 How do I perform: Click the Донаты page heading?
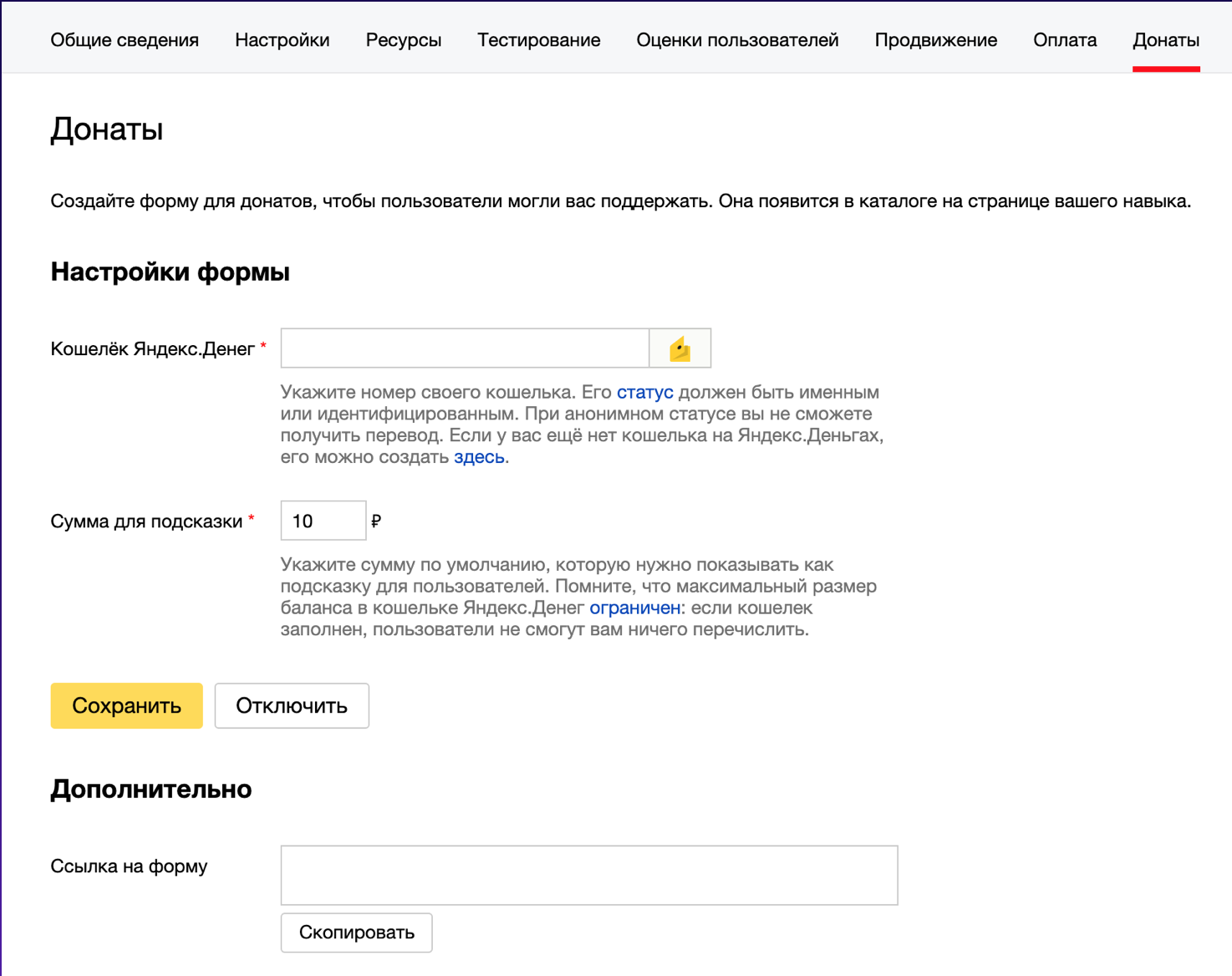click(x=107, y=130)
